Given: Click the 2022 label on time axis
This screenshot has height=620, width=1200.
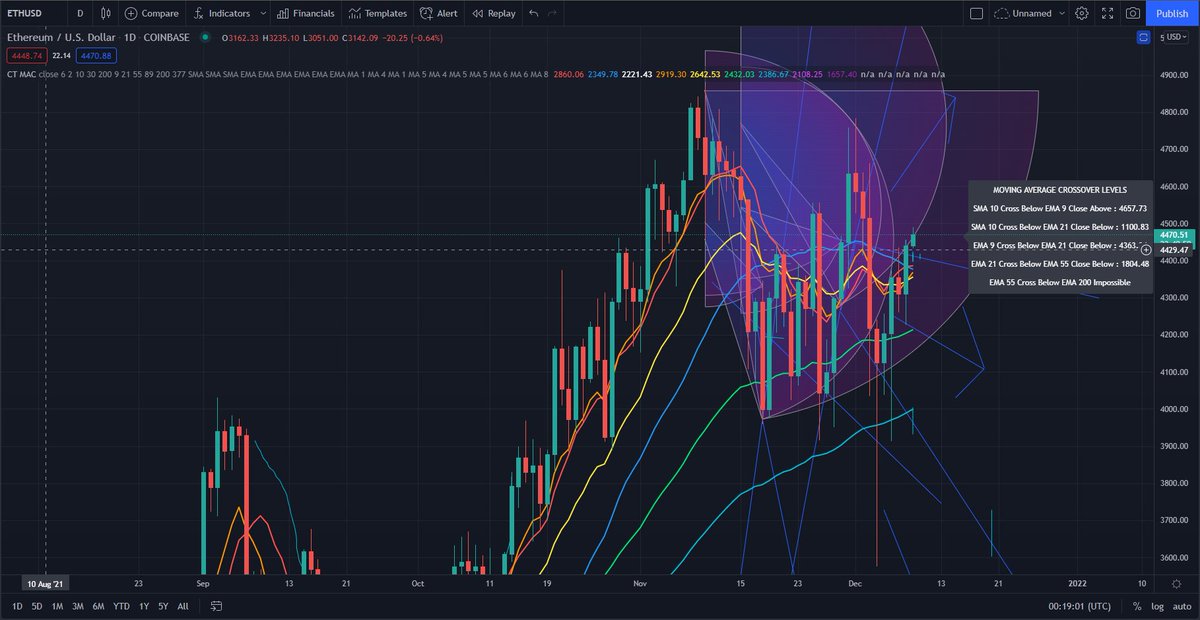Looking at the screenshot, I should [x=1077, y=582].
